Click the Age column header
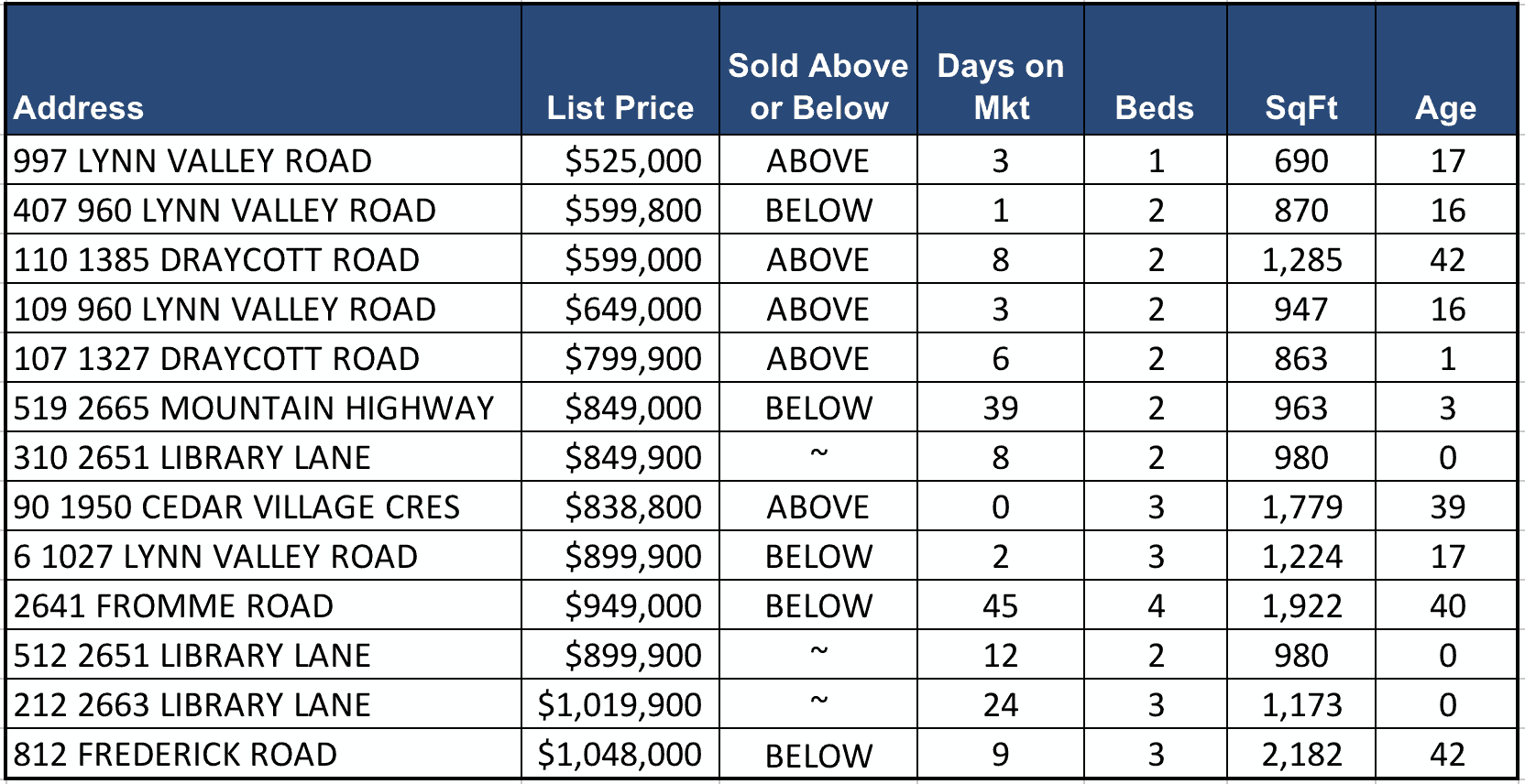 coord(1445,108)
